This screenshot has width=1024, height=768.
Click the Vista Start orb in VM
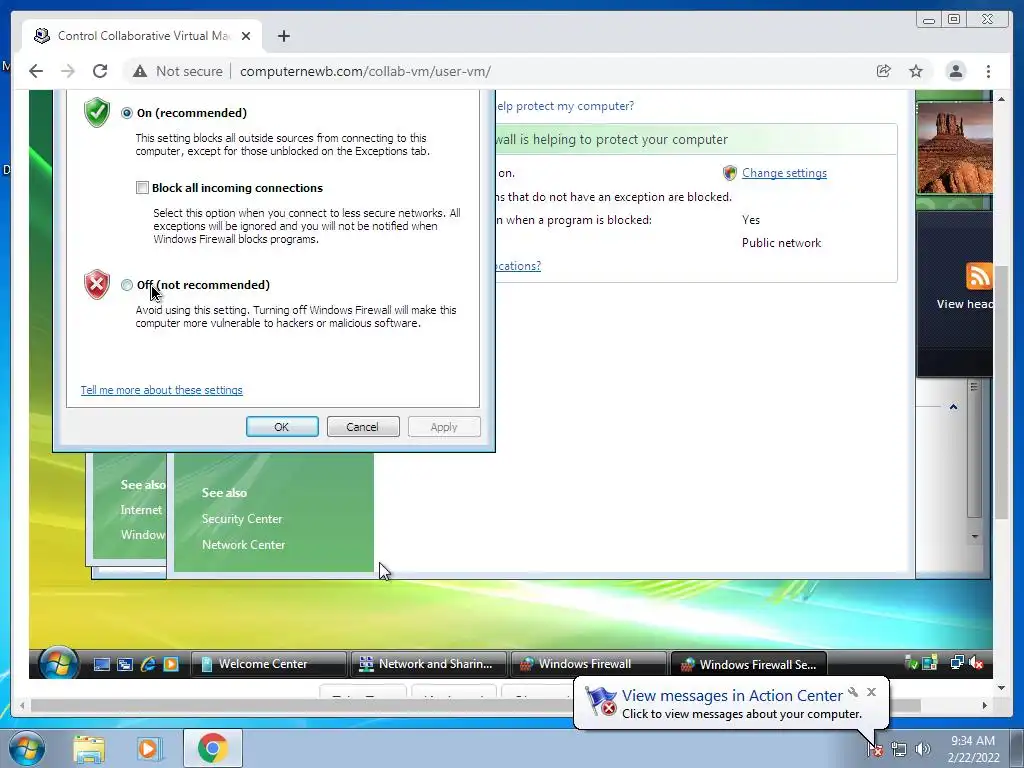click(59, 663)
